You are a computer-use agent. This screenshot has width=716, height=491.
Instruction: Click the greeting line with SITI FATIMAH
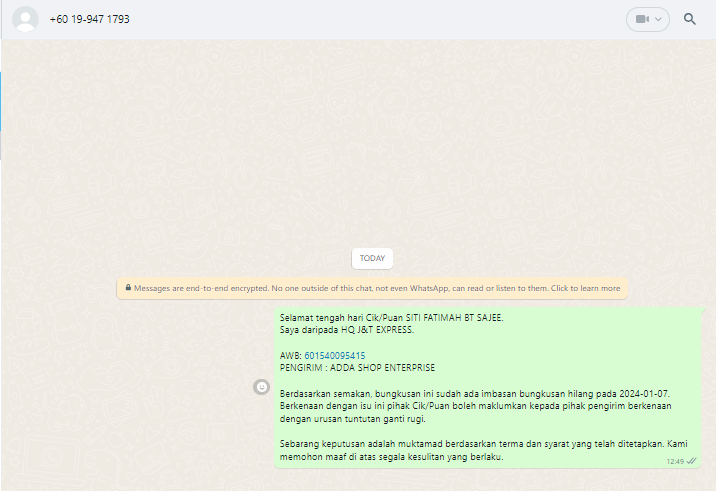tap(391, 317)
